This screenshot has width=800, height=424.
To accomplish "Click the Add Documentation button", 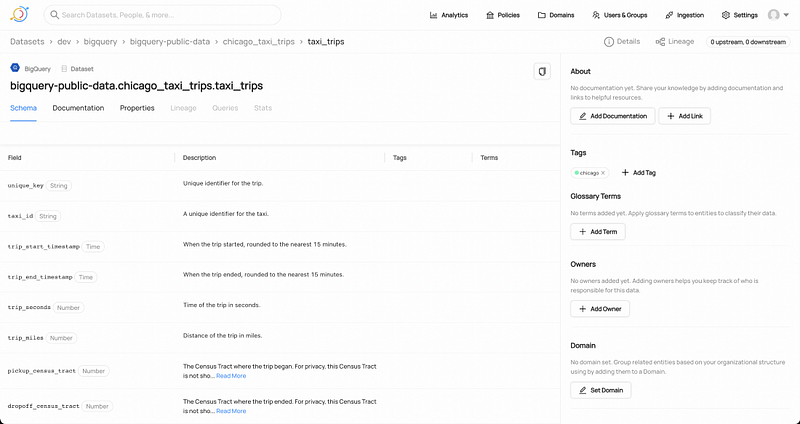I will [x=612, y=116].
